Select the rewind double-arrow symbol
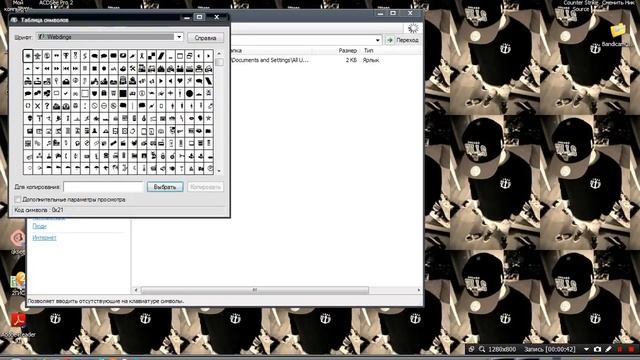This screenshot has width=640, height=360. click(47, 69)
